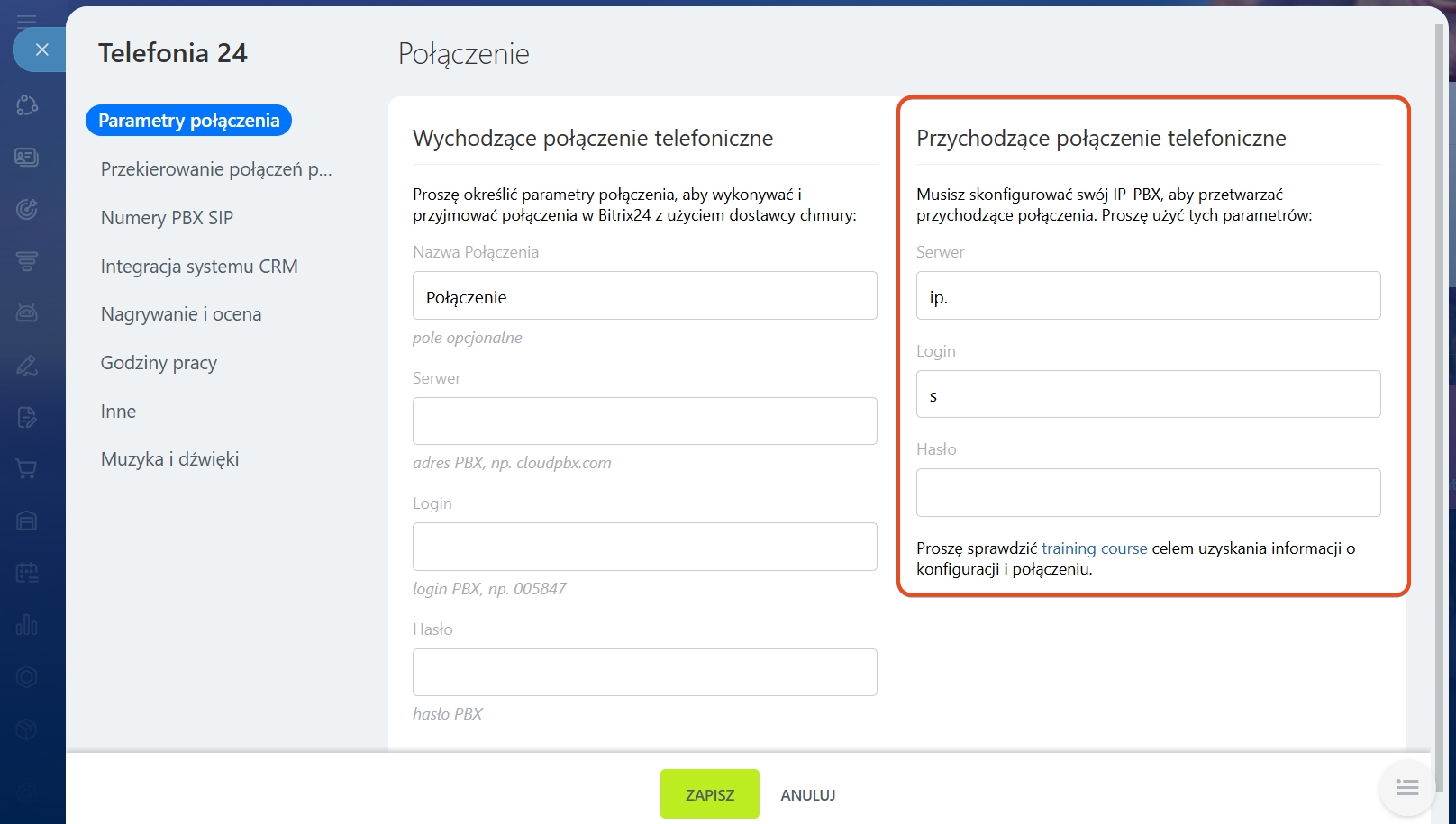Open the calendar sidebar icon

point(27,573)
